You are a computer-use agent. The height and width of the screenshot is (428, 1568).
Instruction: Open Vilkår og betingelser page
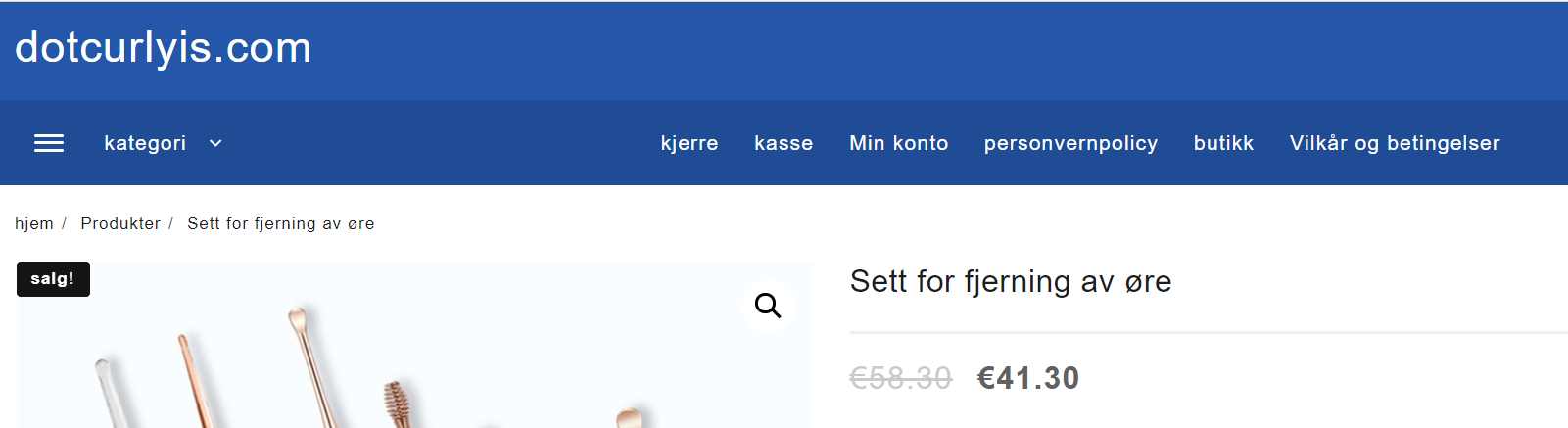1394,143
